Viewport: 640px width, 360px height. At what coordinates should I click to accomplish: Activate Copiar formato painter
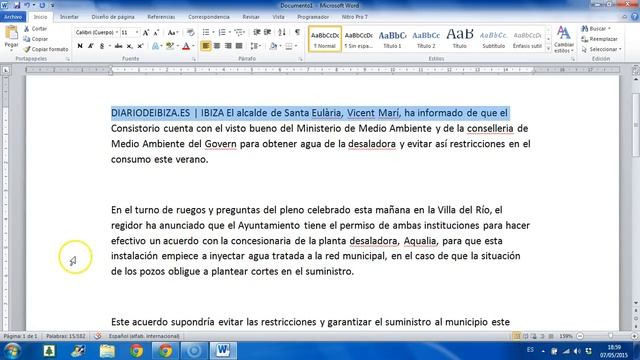pos(46,49)
